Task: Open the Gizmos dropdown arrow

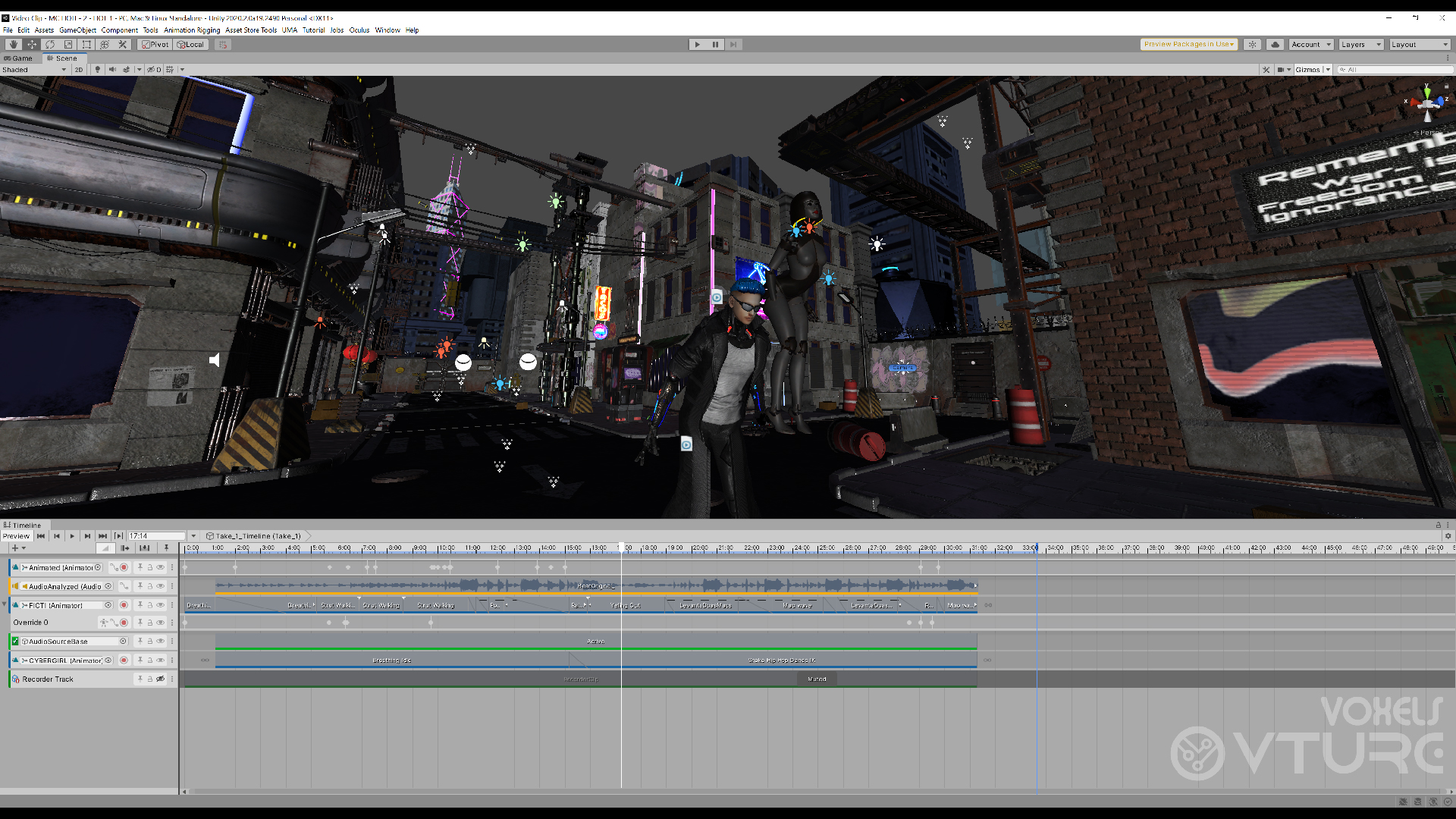Action: pyautogui.click(x=1328, y=70)
